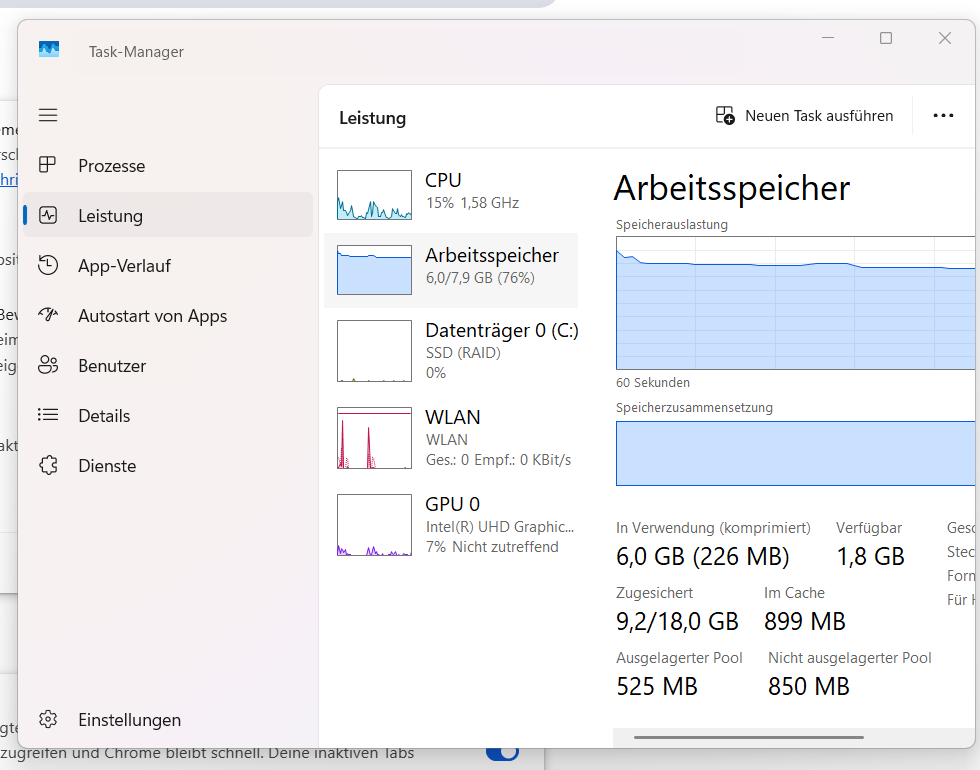980x770 pixels.
Task: Click the Dienste puzzle-piece icon
Action: pos(48,465)
